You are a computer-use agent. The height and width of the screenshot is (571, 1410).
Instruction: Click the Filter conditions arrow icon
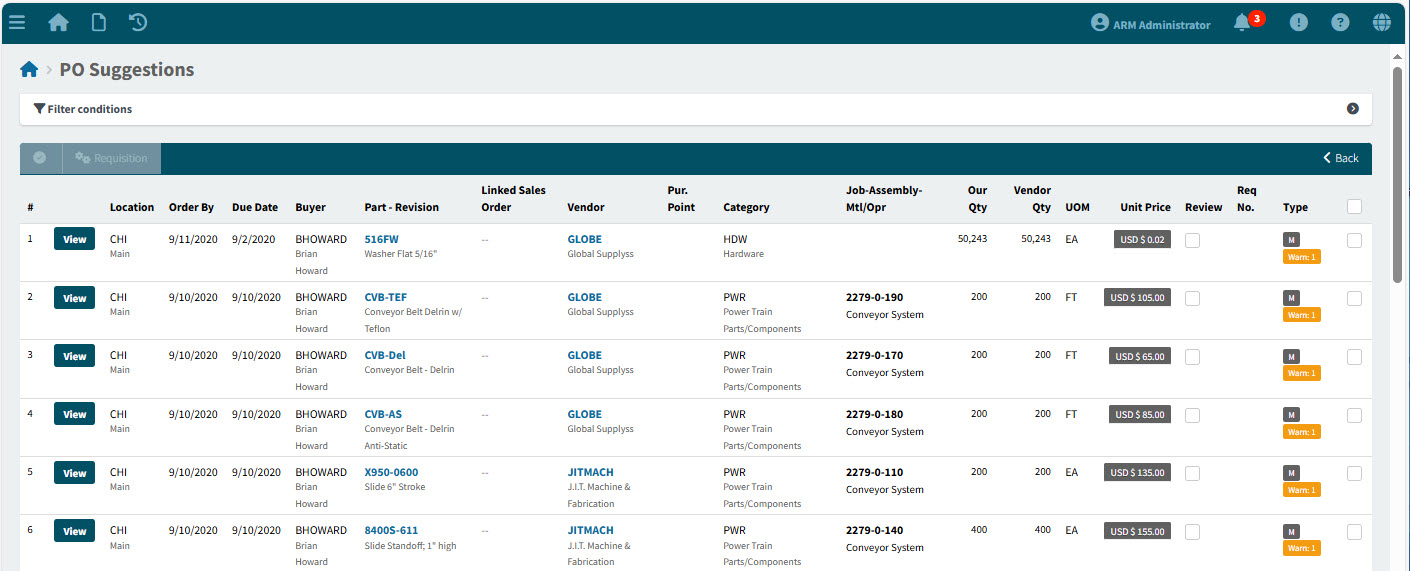tap(1352, 109)
